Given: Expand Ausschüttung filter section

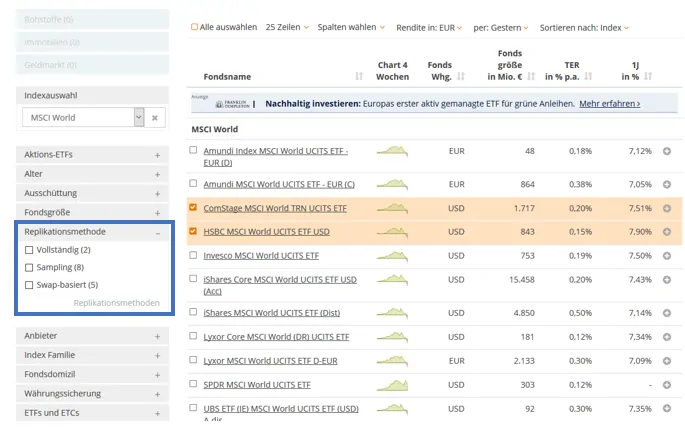Looking at the screenshot, I should 92,193.
